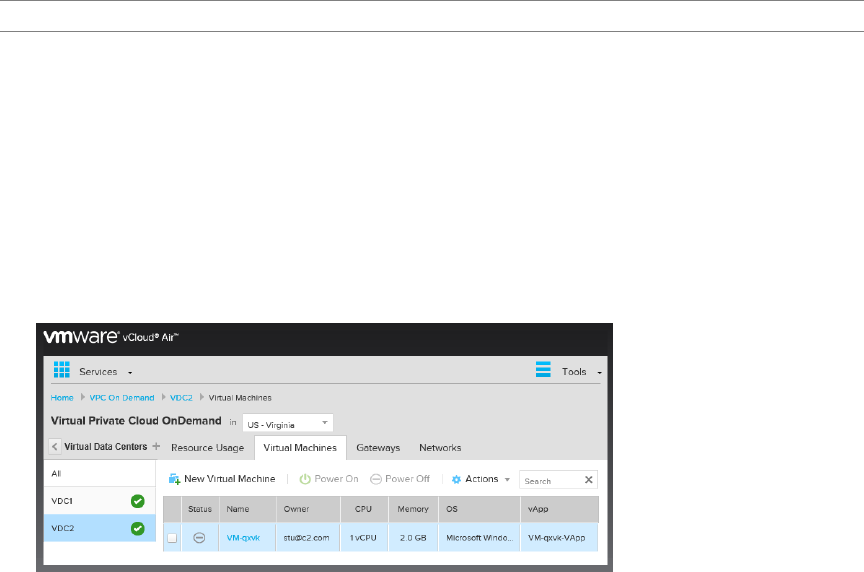Click the green check next to VDC2
The height and width of the screenshot is (572, 864).
[x=138, y=528]
